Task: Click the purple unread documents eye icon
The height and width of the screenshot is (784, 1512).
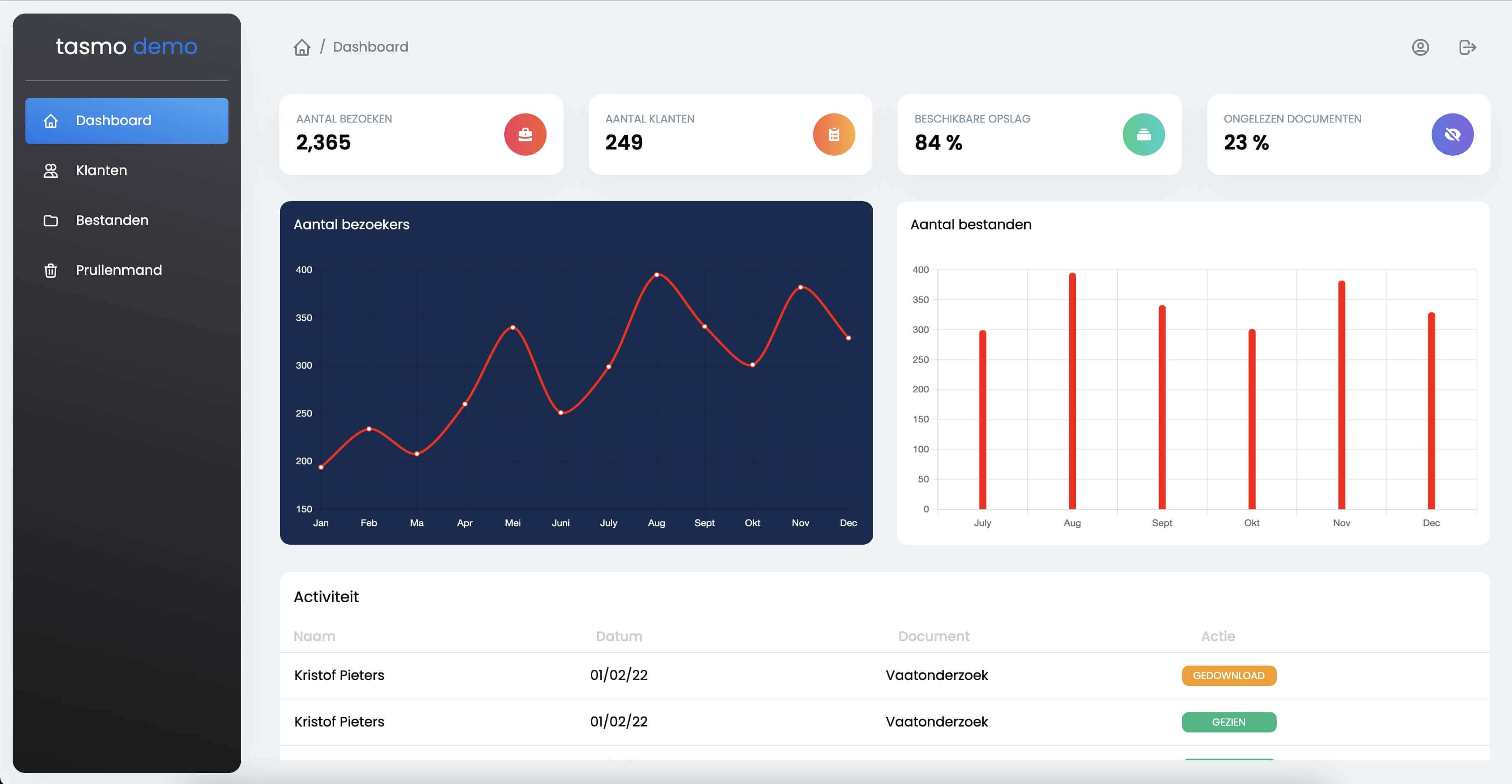Action: (x=1452, y=134)
